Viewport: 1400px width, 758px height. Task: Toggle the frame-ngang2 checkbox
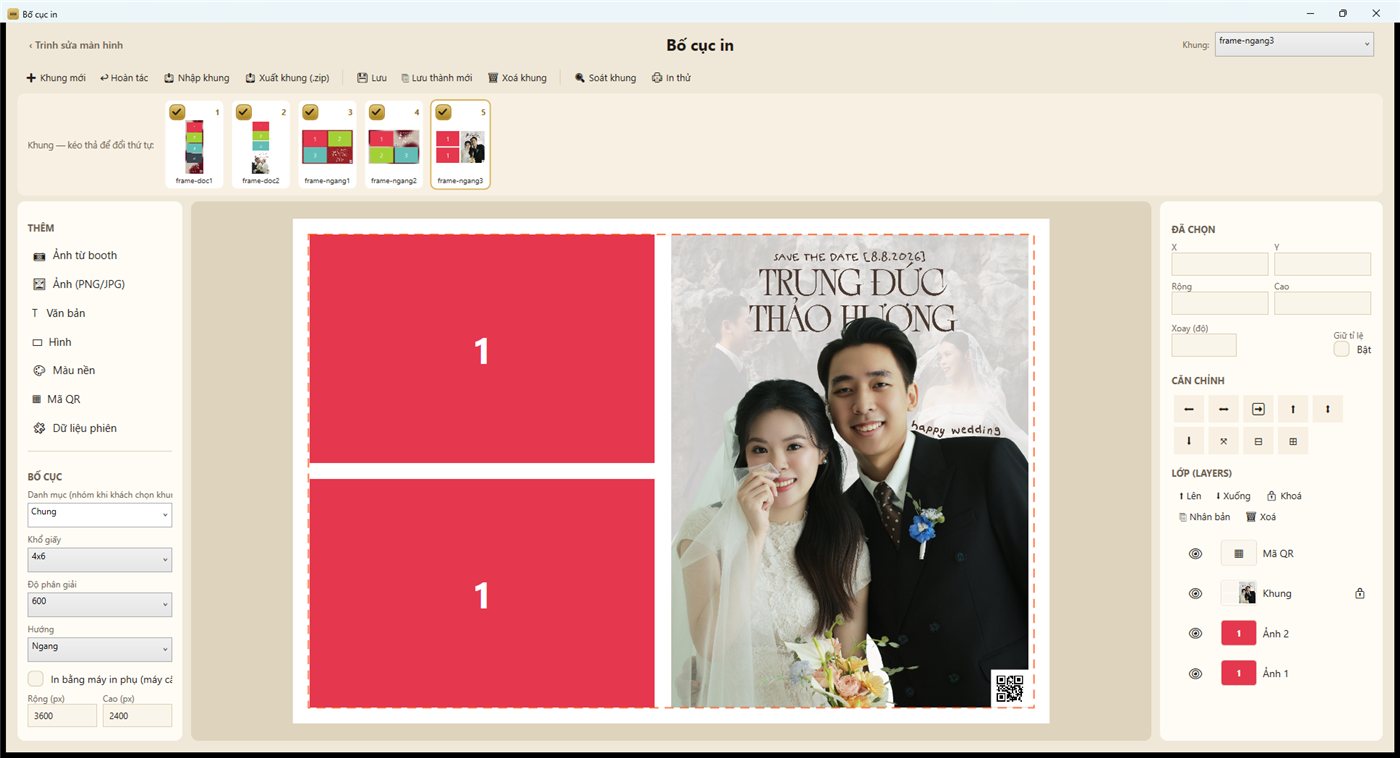(x=377, y=112)
